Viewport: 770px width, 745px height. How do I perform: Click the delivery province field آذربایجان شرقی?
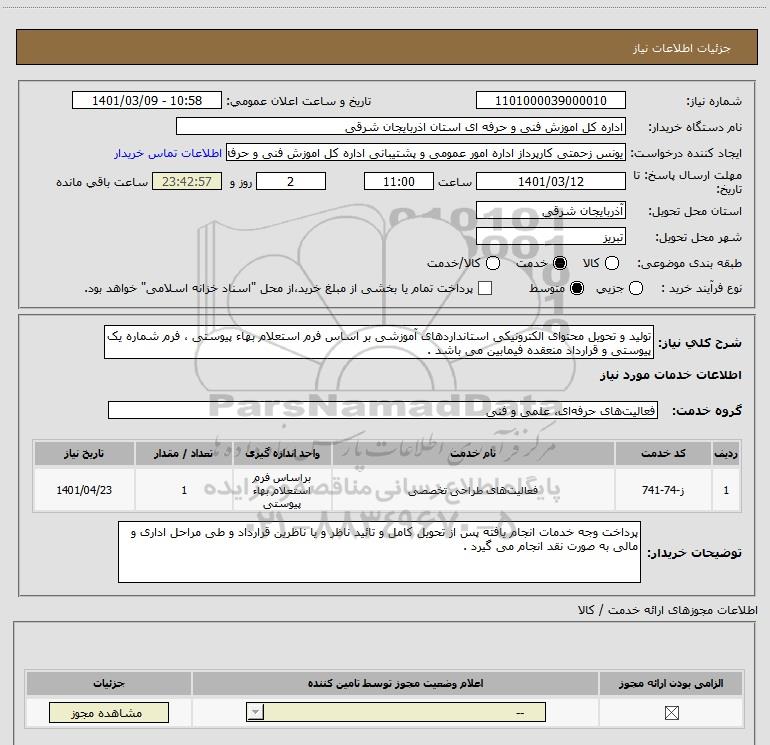550,211
